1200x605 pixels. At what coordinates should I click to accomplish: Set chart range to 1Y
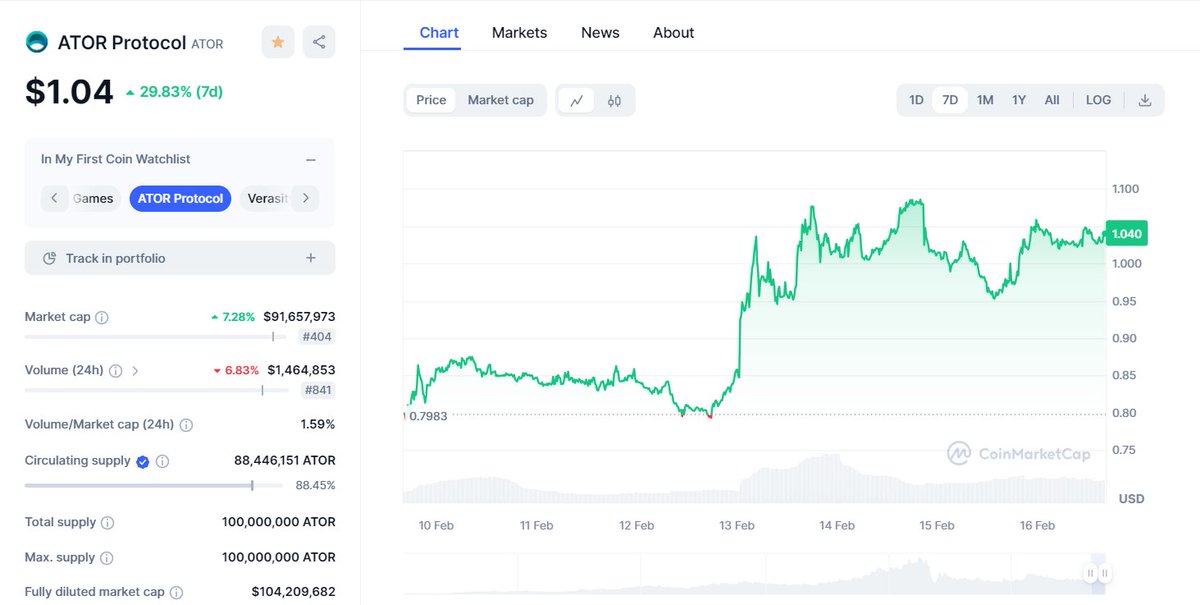point(1019,100)
